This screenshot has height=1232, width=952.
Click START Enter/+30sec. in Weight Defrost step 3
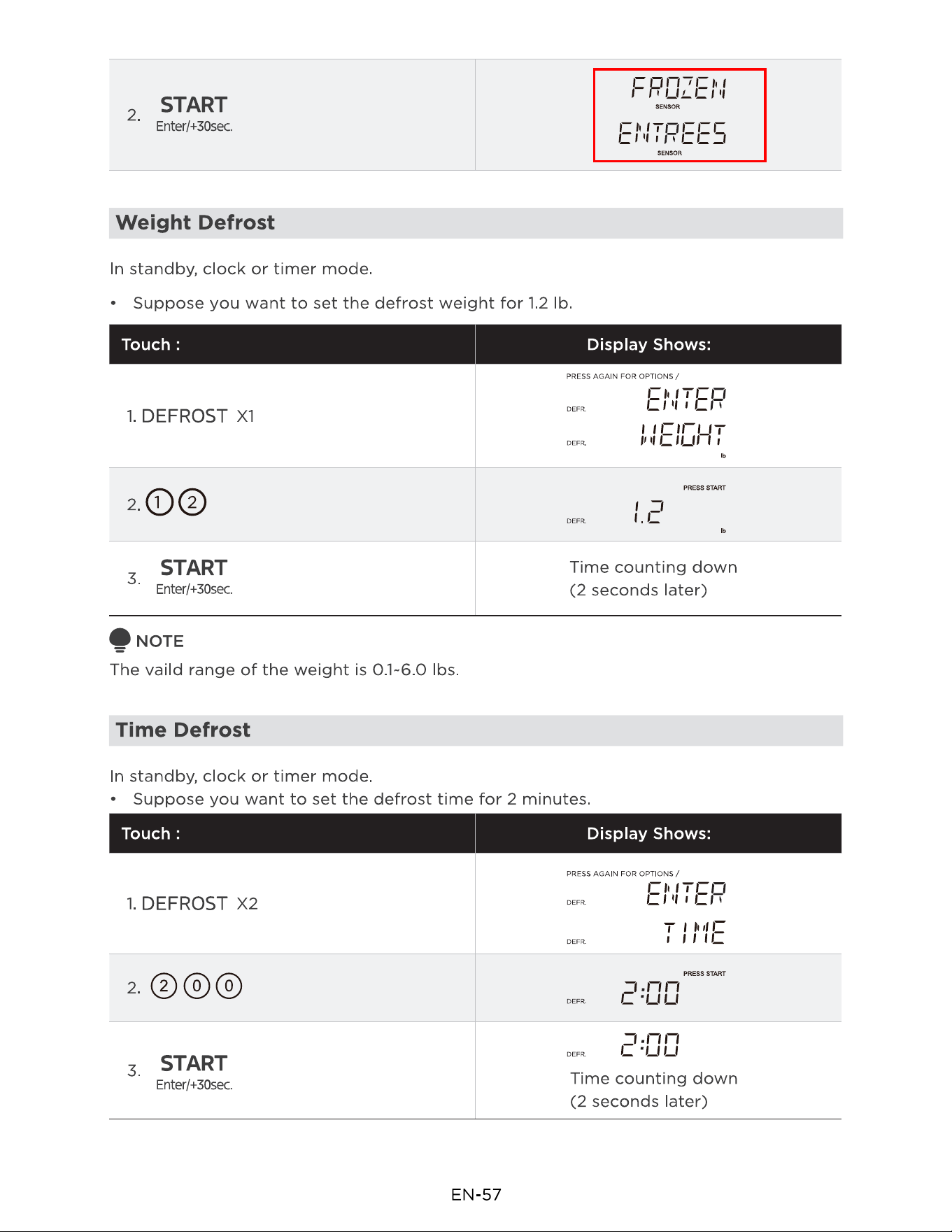pos(194,577)
